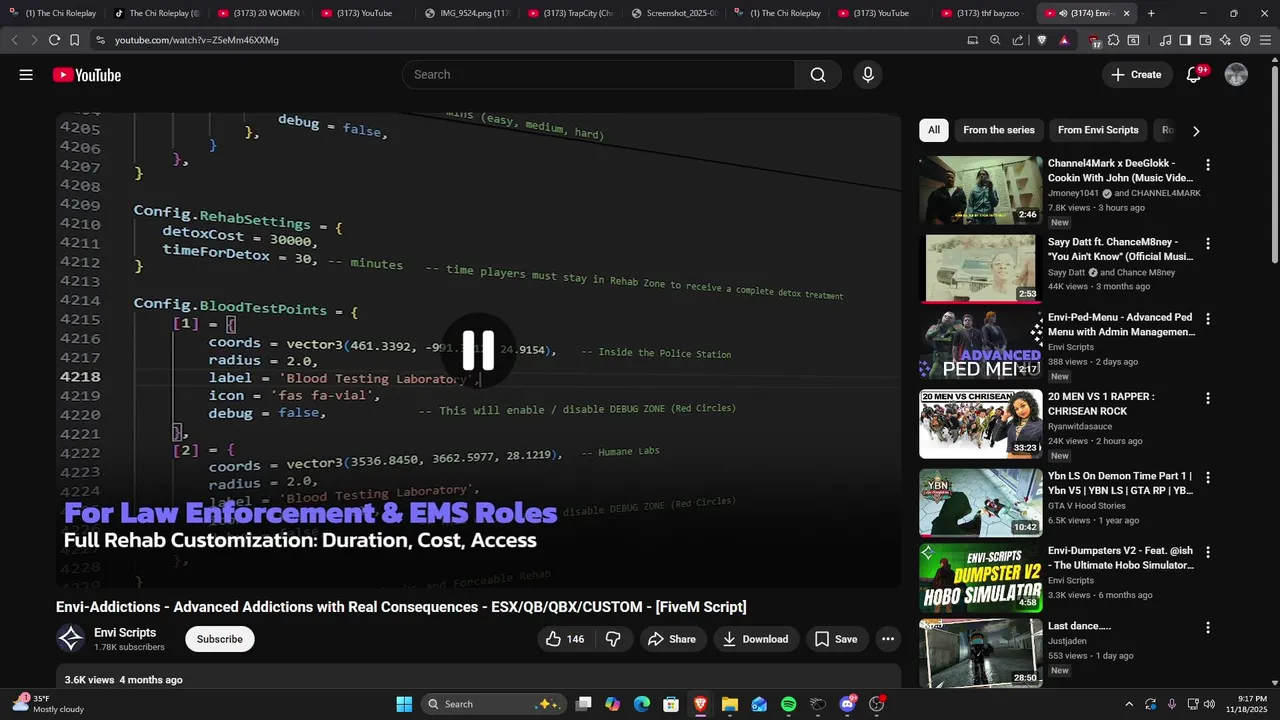Select the From the series chip
The image size is (1280, 720).
point(999,130)
